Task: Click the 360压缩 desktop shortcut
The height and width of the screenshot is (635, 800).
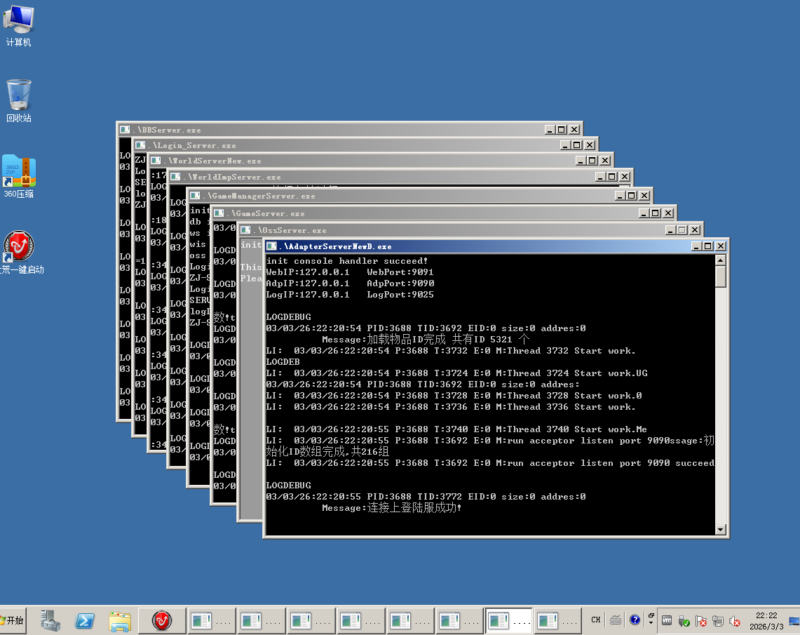Action: [x=19, y=174]
